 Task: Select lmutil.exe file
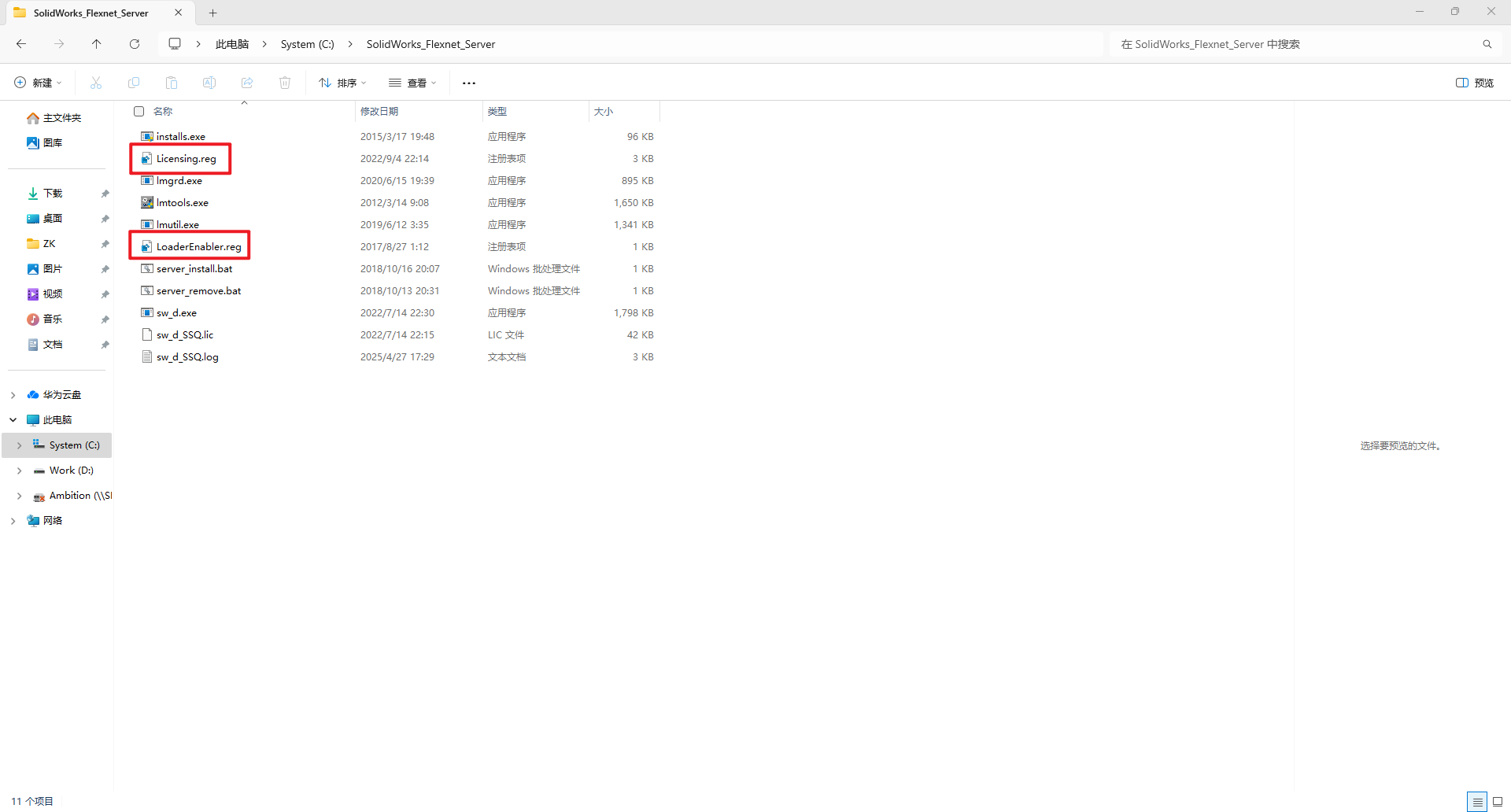tap(178, 225)
